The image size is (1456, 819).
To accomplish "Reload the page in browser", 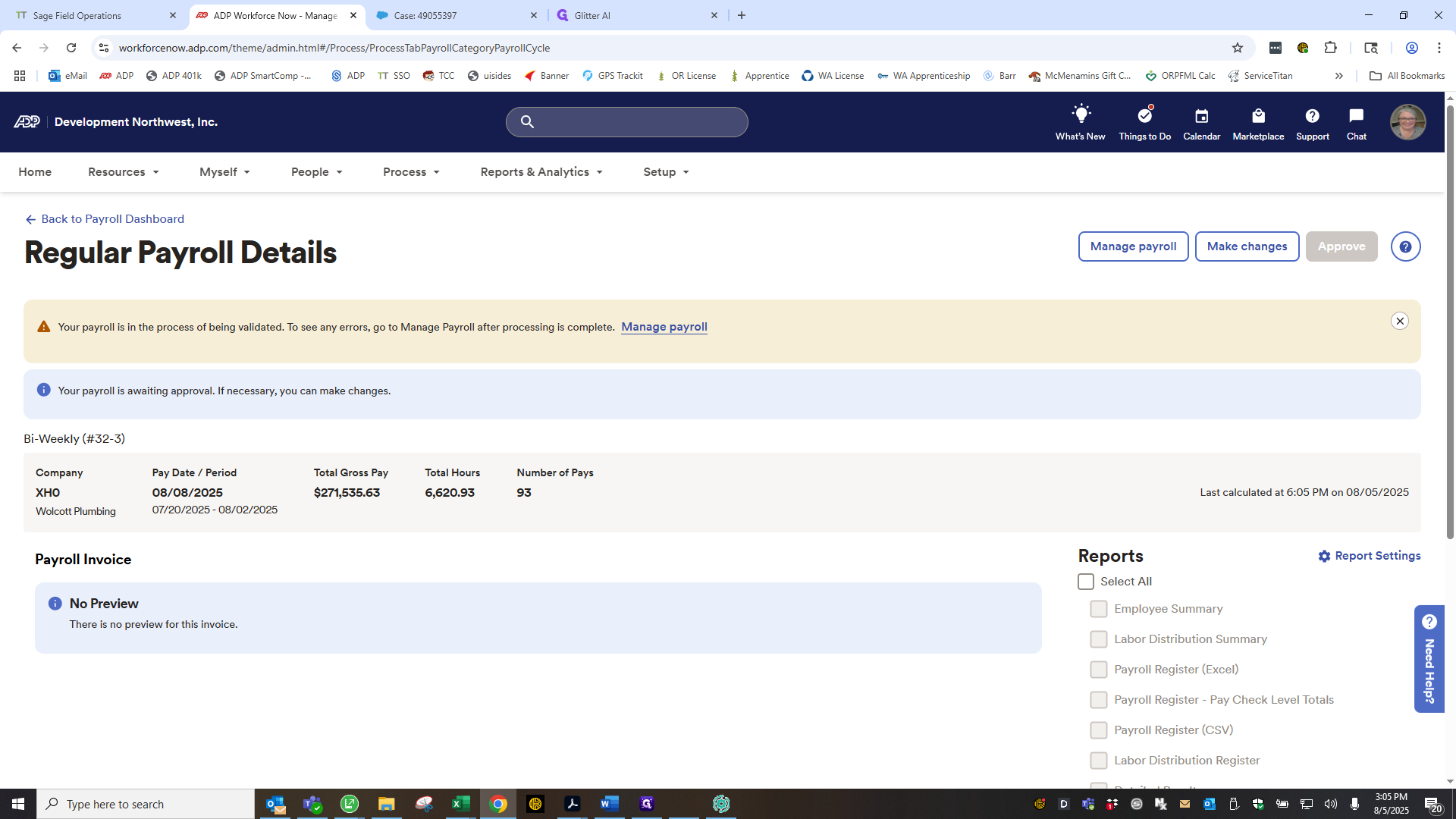I will point(71,48).
